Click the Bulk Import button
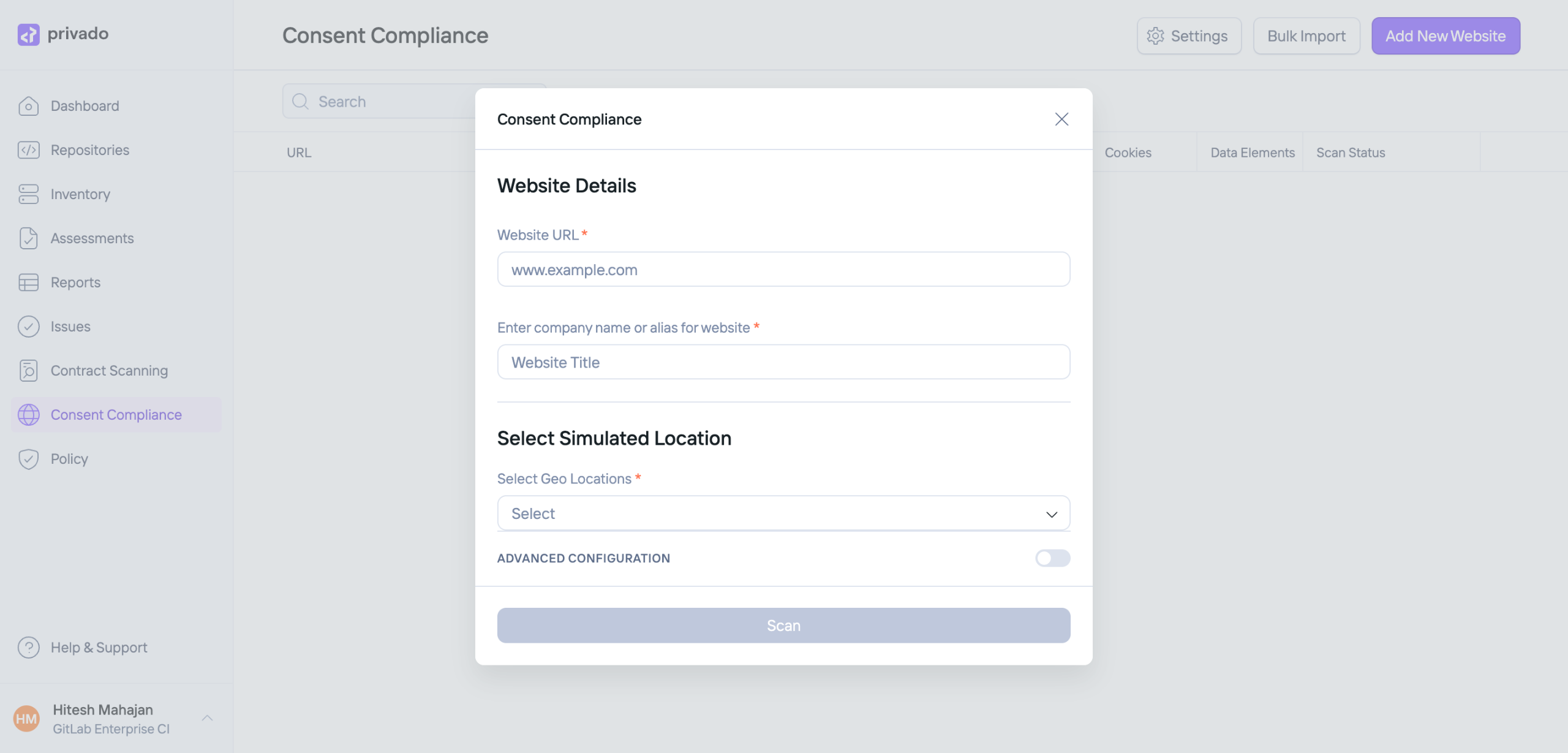1568x753 pixels. 1306,36
